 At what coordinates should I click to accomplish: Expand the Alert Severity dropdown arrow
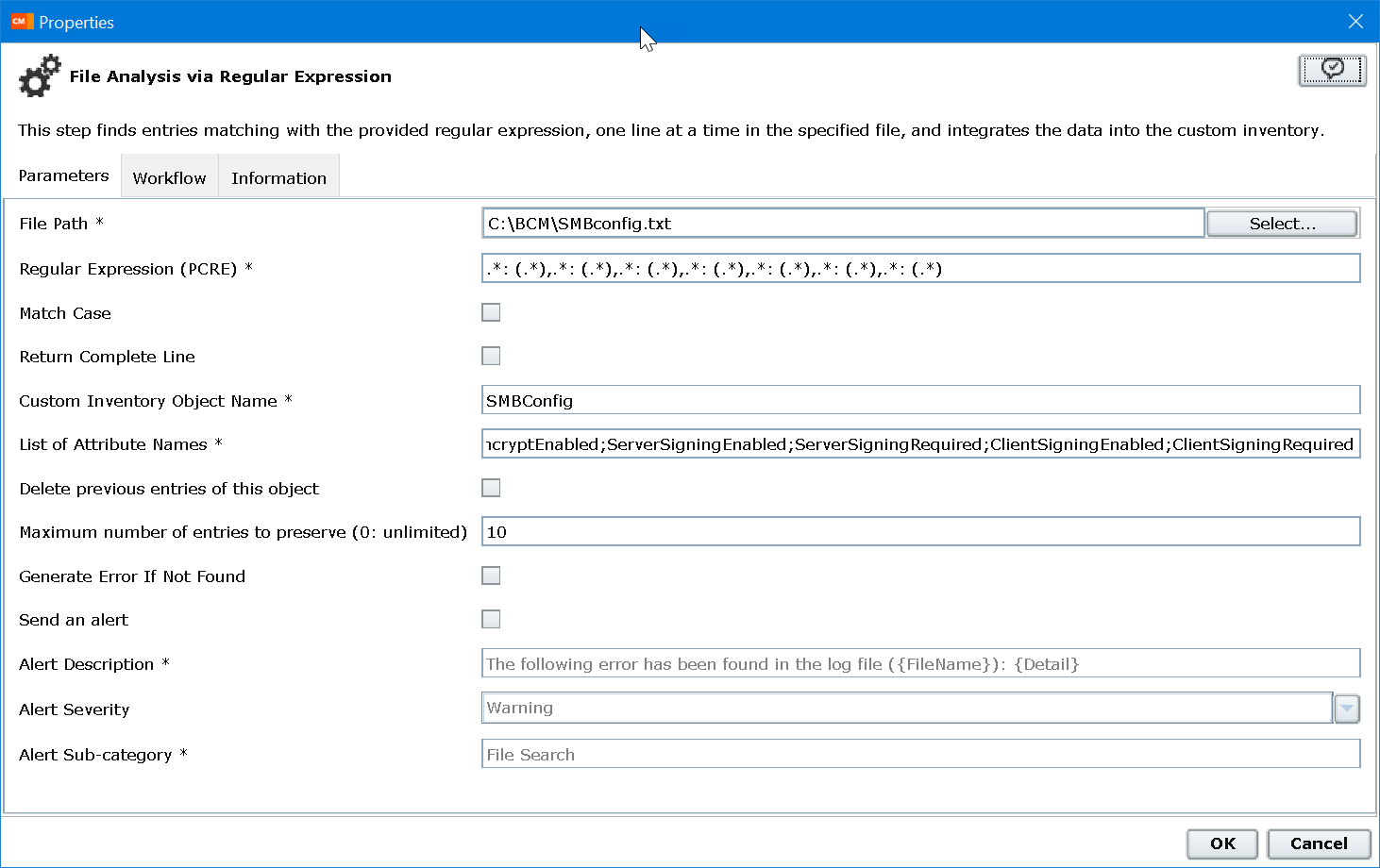pyautogui.click(x=1347, y=708)
